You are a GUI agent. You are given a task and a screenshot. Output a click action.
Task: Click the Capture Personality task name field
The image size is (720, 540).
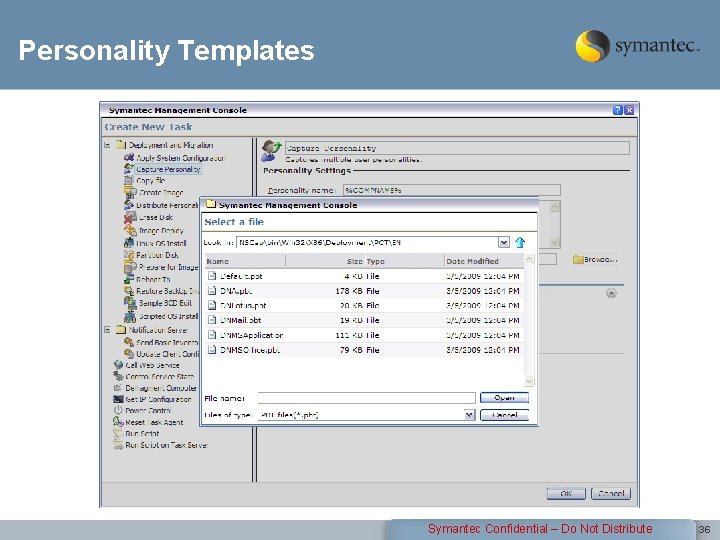(457, 148)
